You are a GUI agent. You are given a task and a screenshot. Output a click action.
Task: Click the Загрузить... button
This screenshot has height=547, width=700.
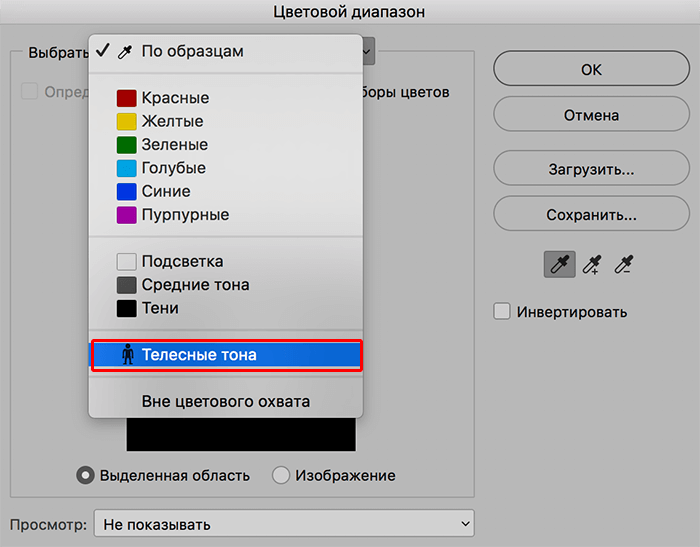tap(592, 168)
